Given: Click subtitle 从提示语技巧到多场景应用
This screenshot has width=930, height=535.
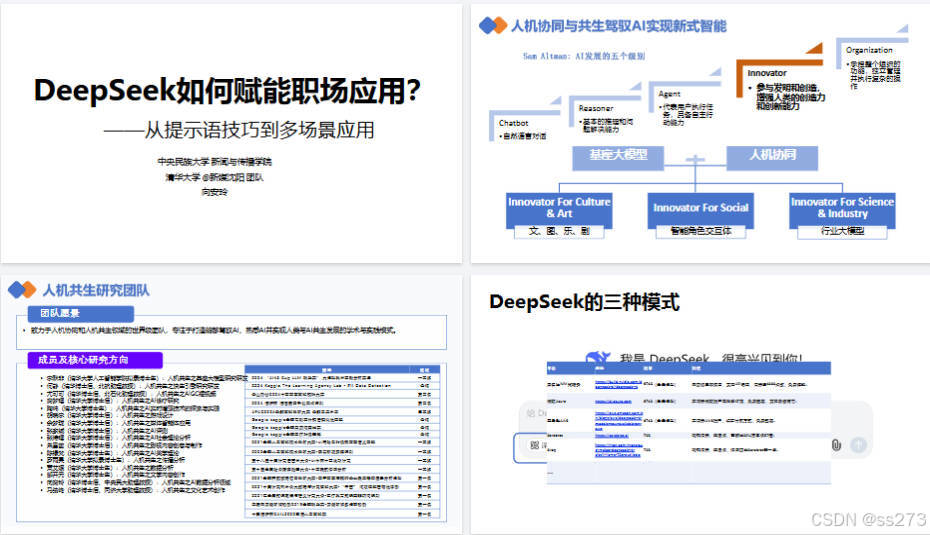Looking at the screenshot, I should [x=260, y=130].
